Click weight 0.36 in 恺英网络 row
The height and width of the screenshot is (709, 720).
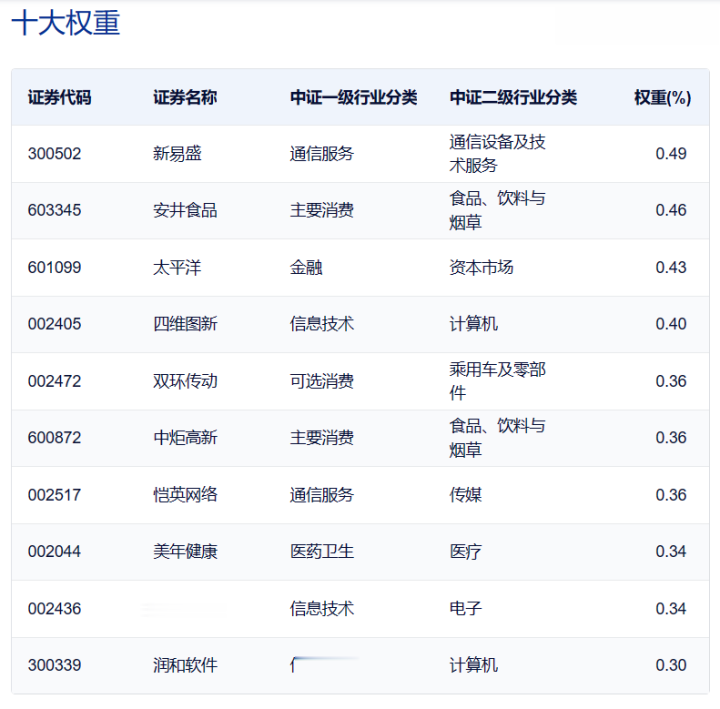tap(671, 495)
